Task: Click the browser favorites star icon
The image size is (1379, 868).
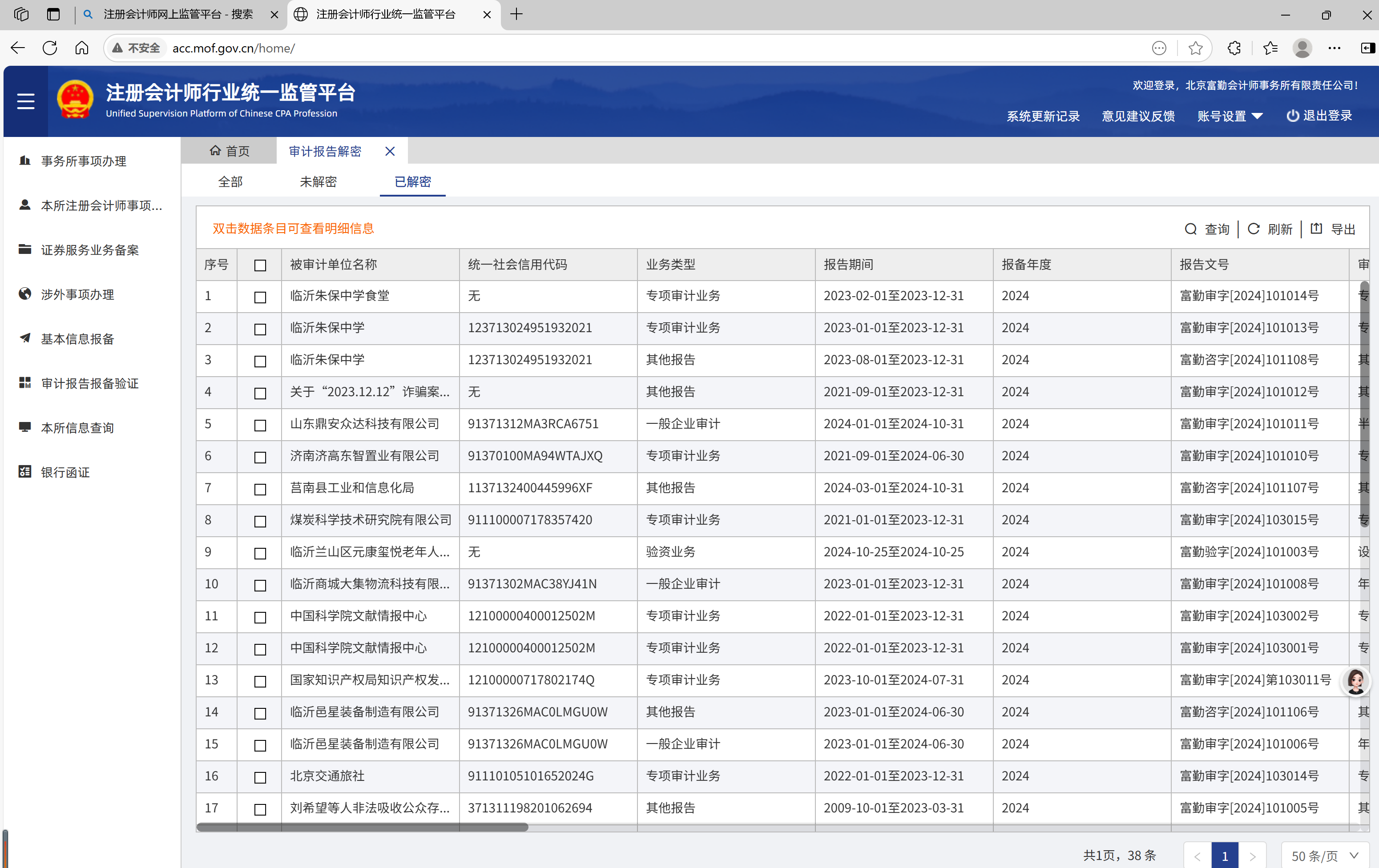Action: click(x=1195, y=48)
